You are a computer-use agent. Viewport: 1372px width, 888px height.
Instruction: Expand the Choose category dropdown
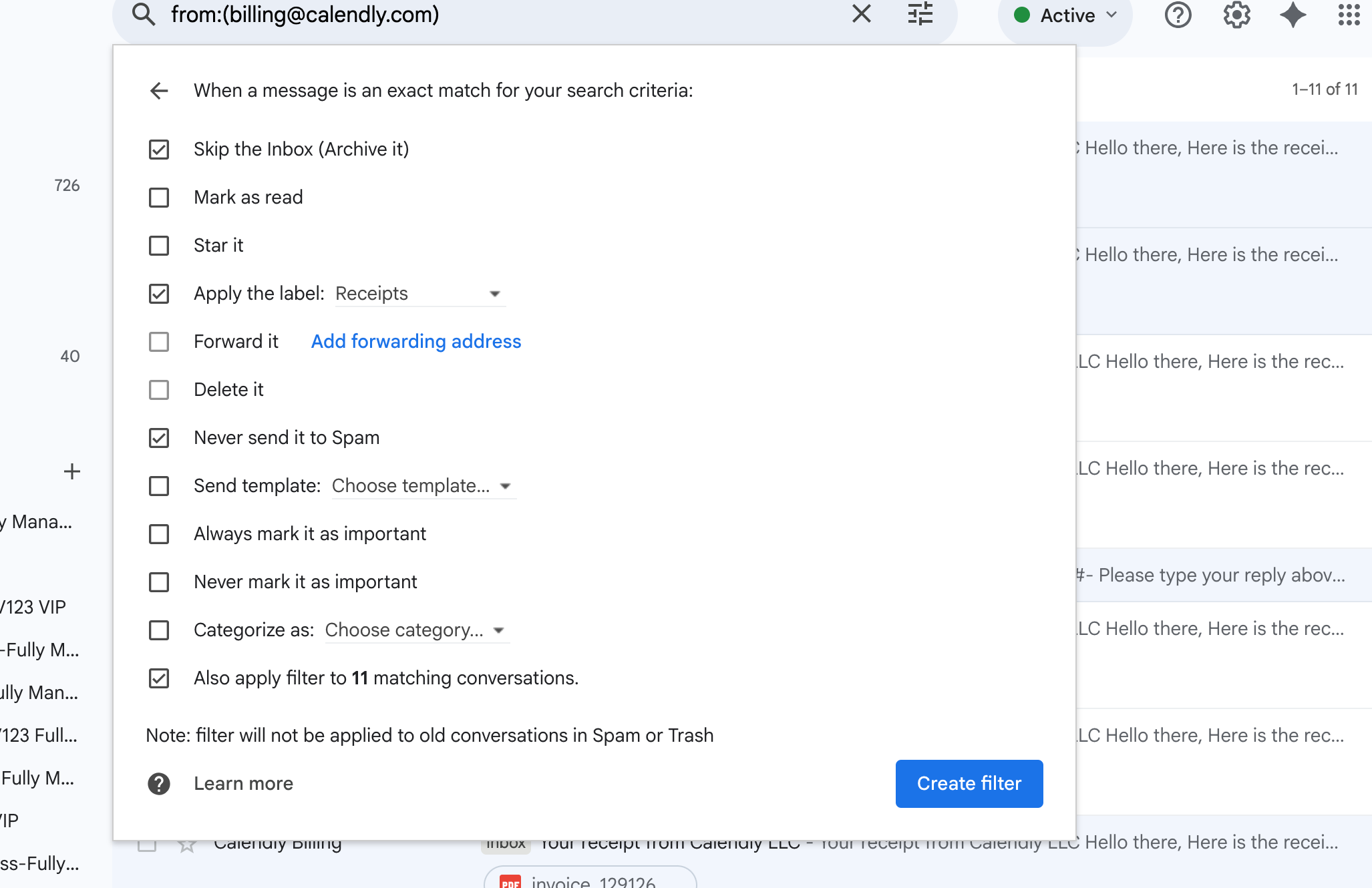pos(415,630)
